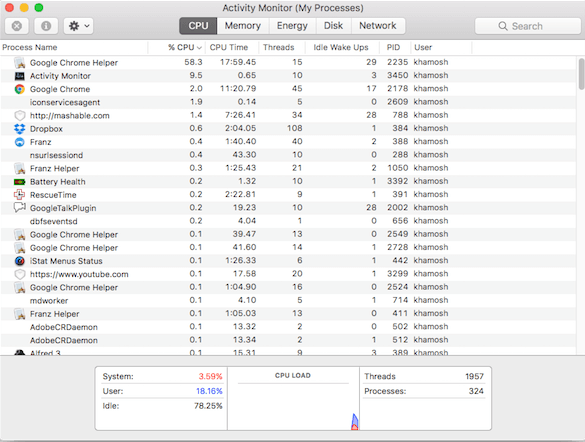
Task: Click the vertical scrollbar thumb
Action: pos(581,74)
